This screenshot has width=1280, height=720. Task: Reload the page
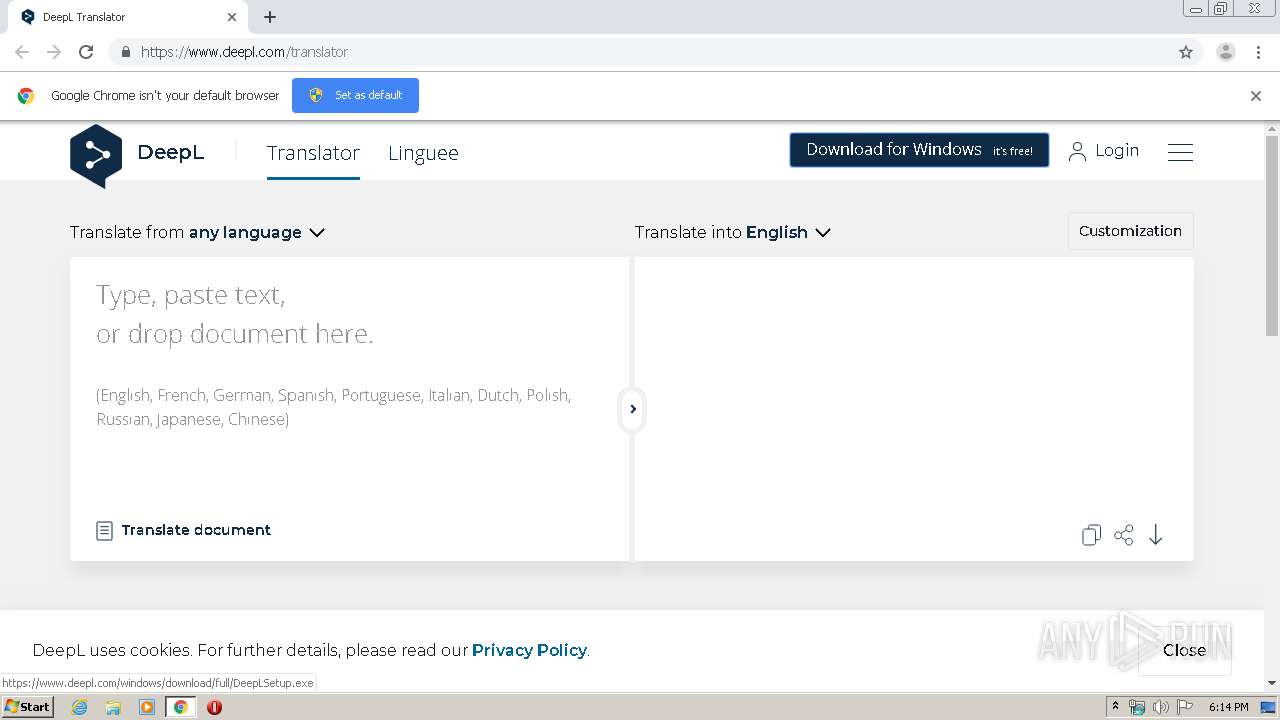86,52
